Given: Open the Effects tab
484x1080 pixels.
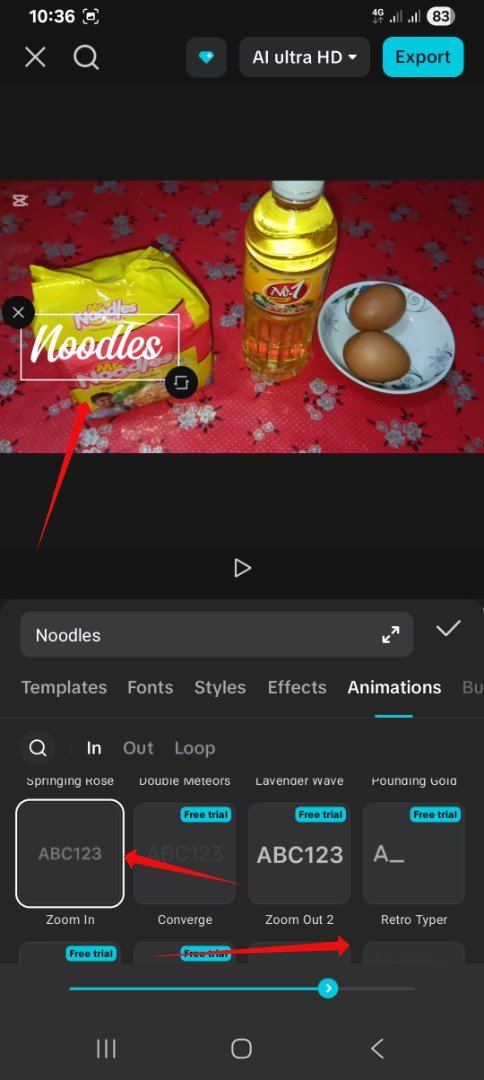Looking at the screenshot, I should (297, 687).
